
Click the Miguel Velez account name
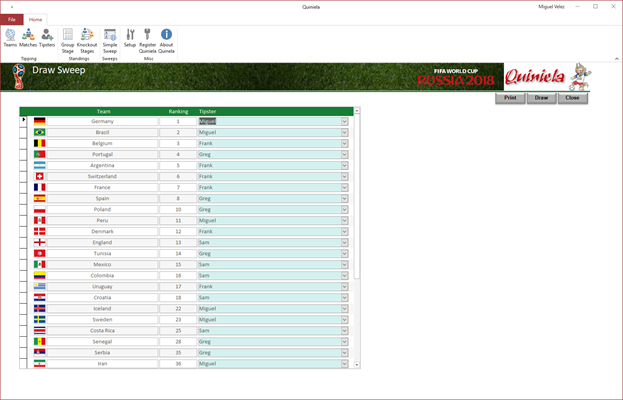click(551, 7)
